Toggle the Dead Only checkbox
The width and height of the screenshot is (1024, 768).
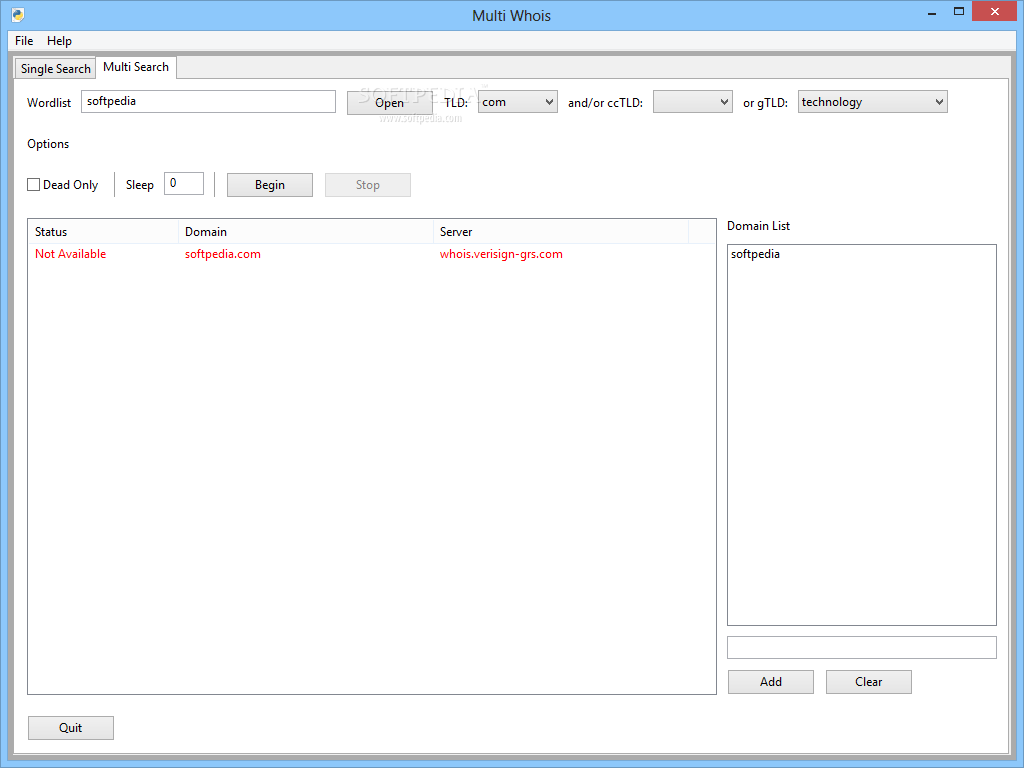coord(34,185)
